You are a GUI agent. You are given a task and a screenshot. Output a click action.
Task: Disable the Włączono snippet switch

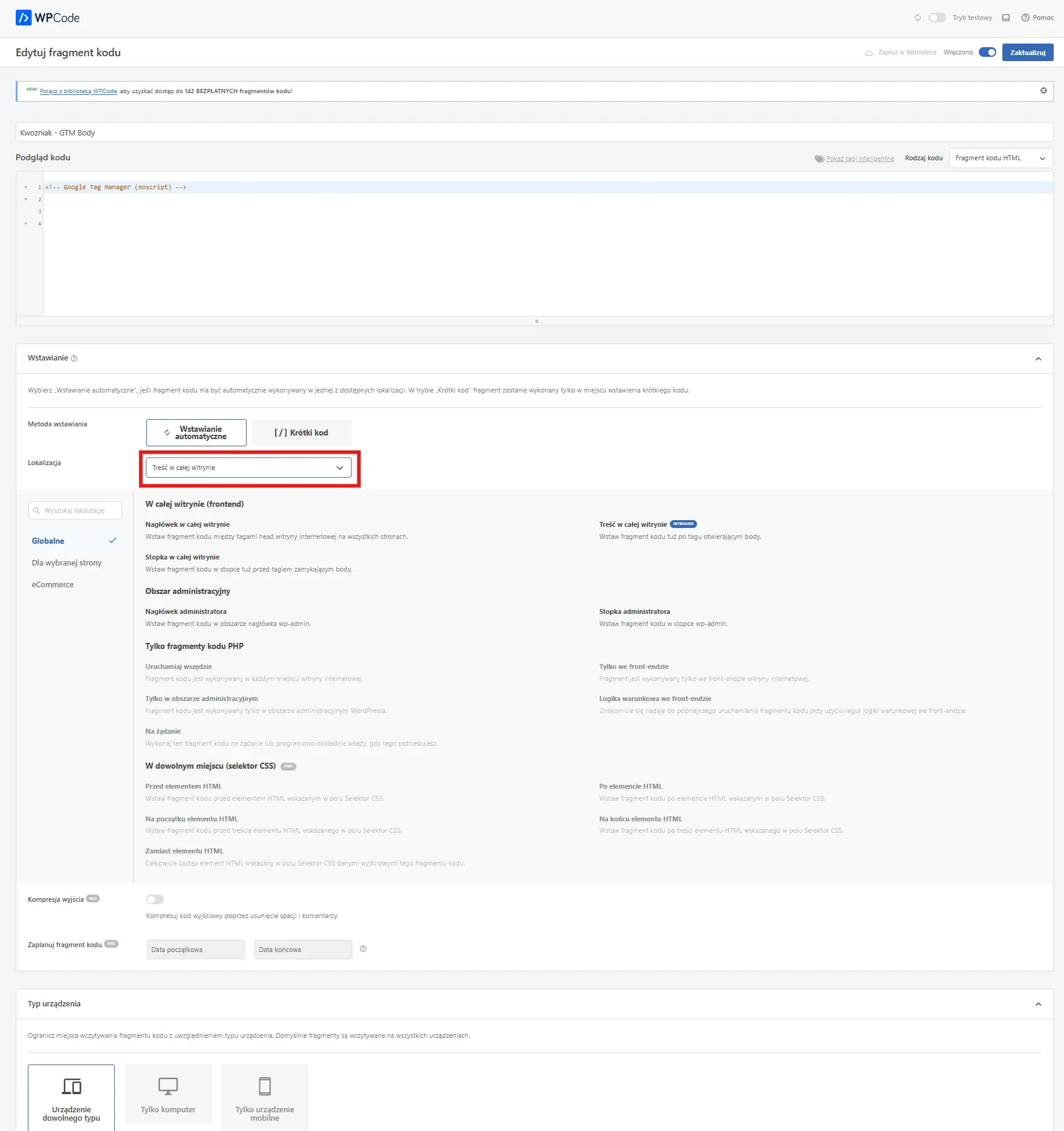pyautogui.click(x=987, y=53)
